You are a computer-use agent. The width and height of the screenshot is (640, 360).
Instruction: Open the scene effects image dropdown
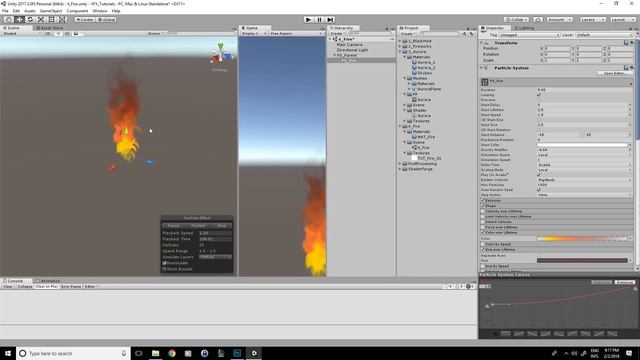coord(78,33)
